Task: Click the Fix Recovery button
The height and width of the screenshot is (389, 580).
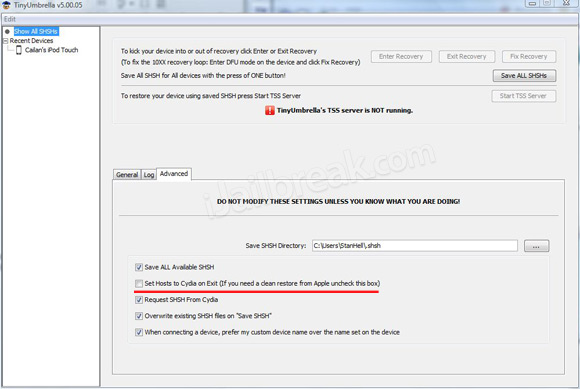Action: [x=529, y=57]
